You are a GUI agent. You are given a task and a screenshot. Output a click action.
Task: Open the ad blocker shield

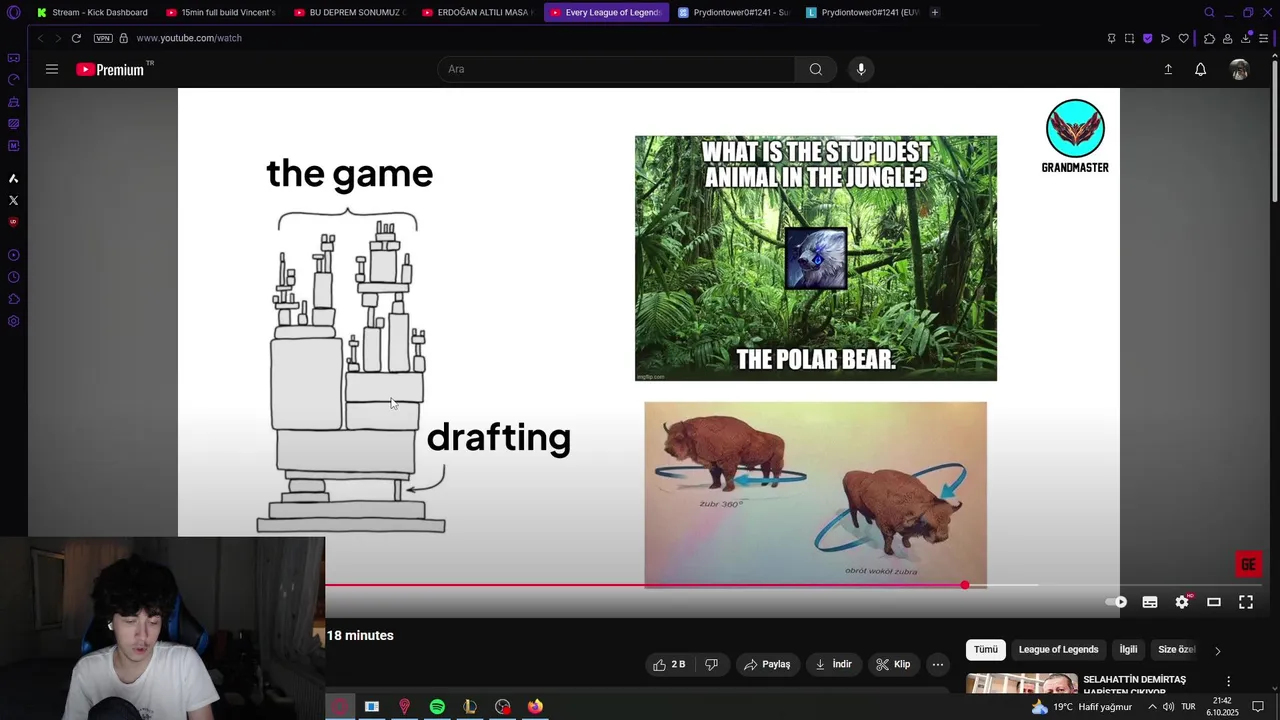1147,38
